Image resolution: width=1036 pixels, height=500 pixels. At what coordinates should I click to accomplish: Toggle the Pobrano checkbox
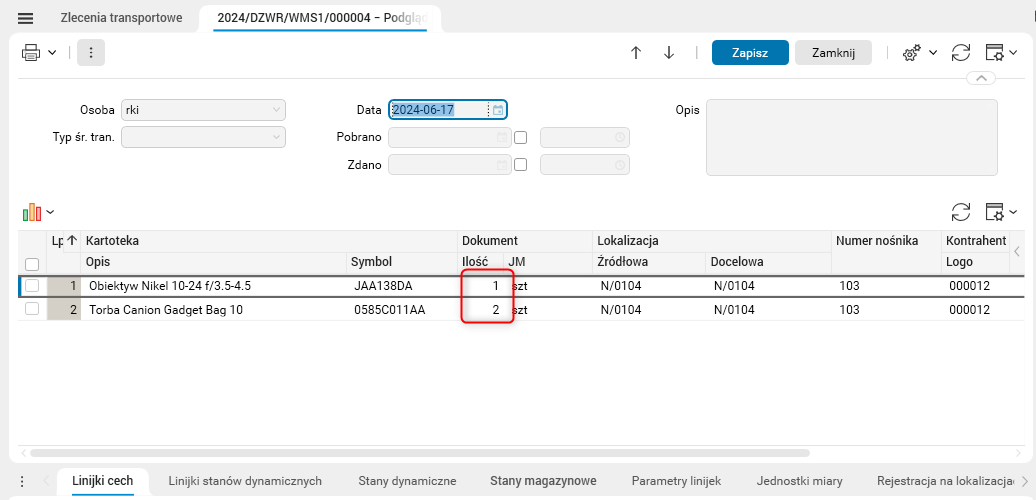point(521,137)
